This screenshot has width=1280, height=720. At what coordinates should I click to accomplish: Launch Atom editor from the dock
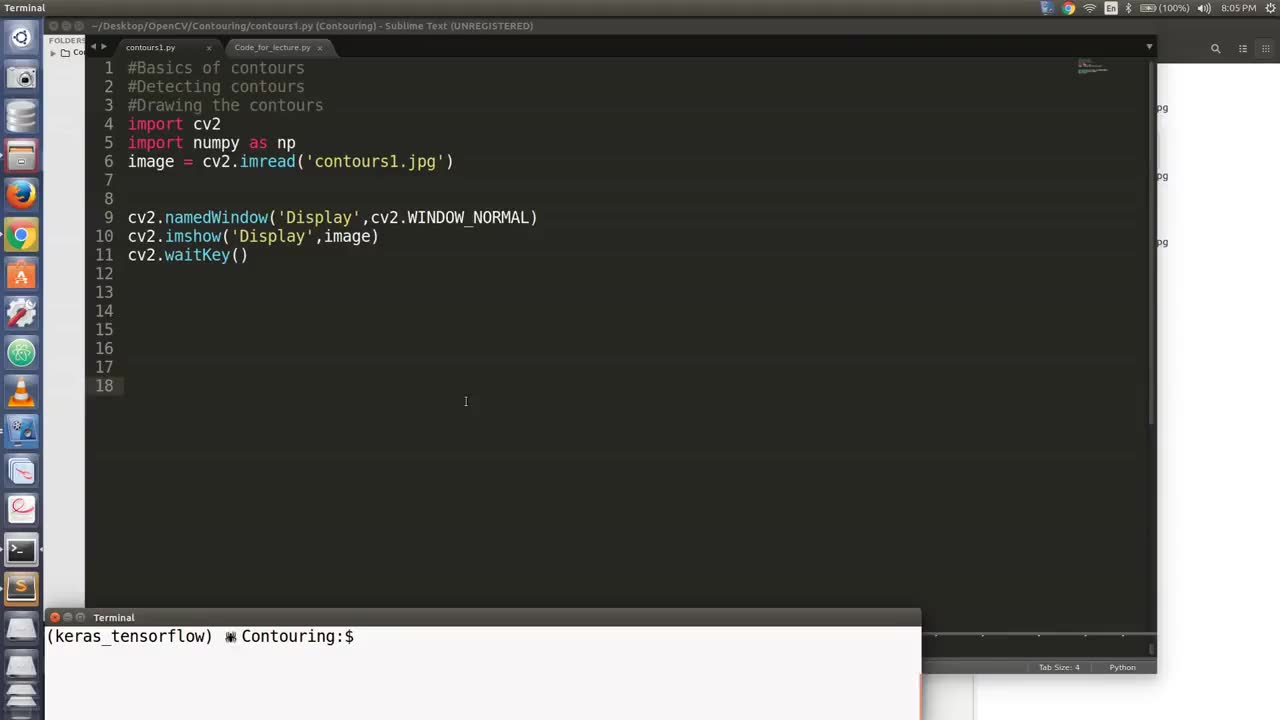click(x=21, y=352)
